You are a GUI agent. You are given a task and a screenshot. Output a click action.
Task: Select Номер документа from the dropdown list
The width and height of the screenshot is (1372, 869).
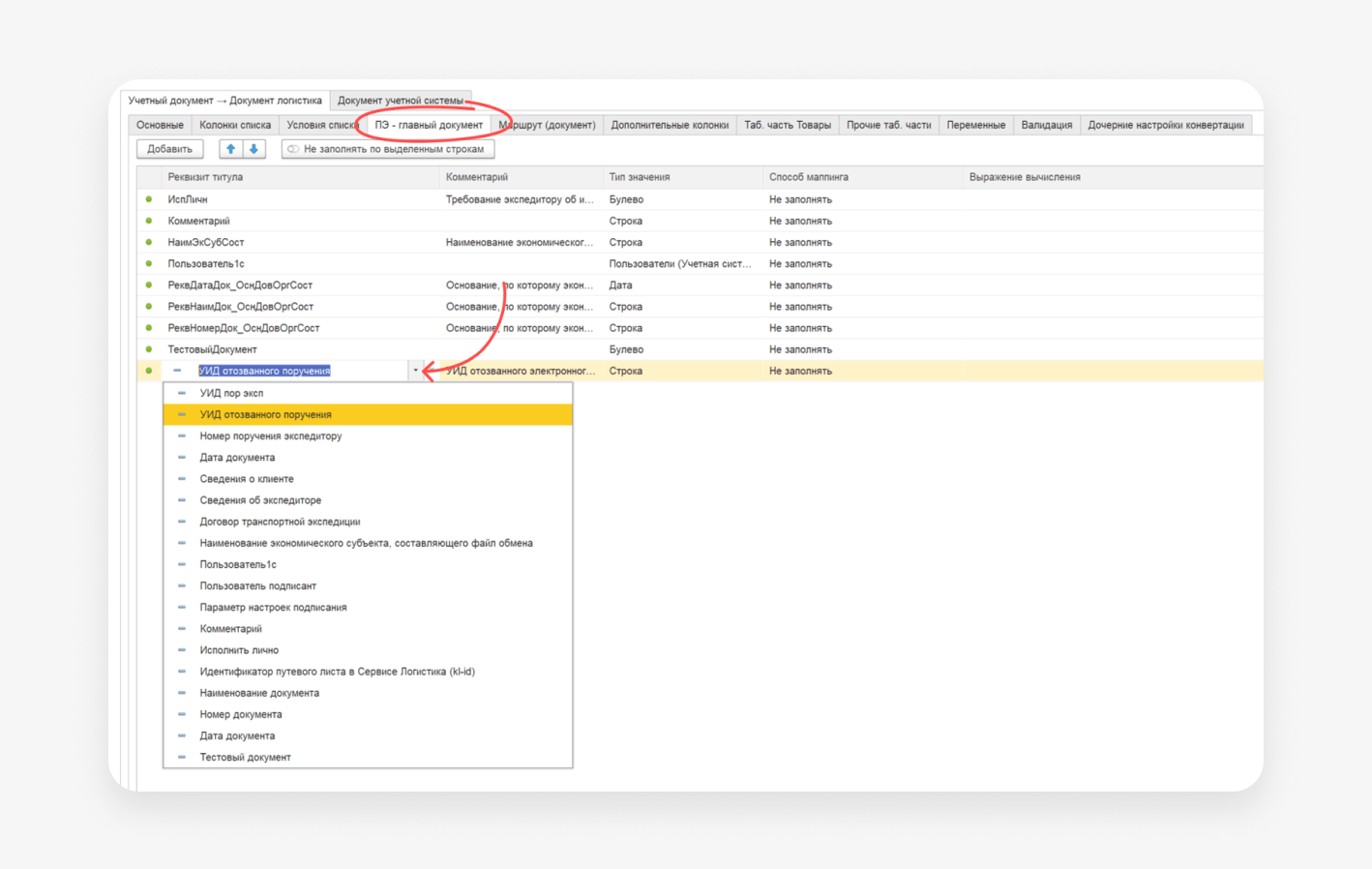368,714
